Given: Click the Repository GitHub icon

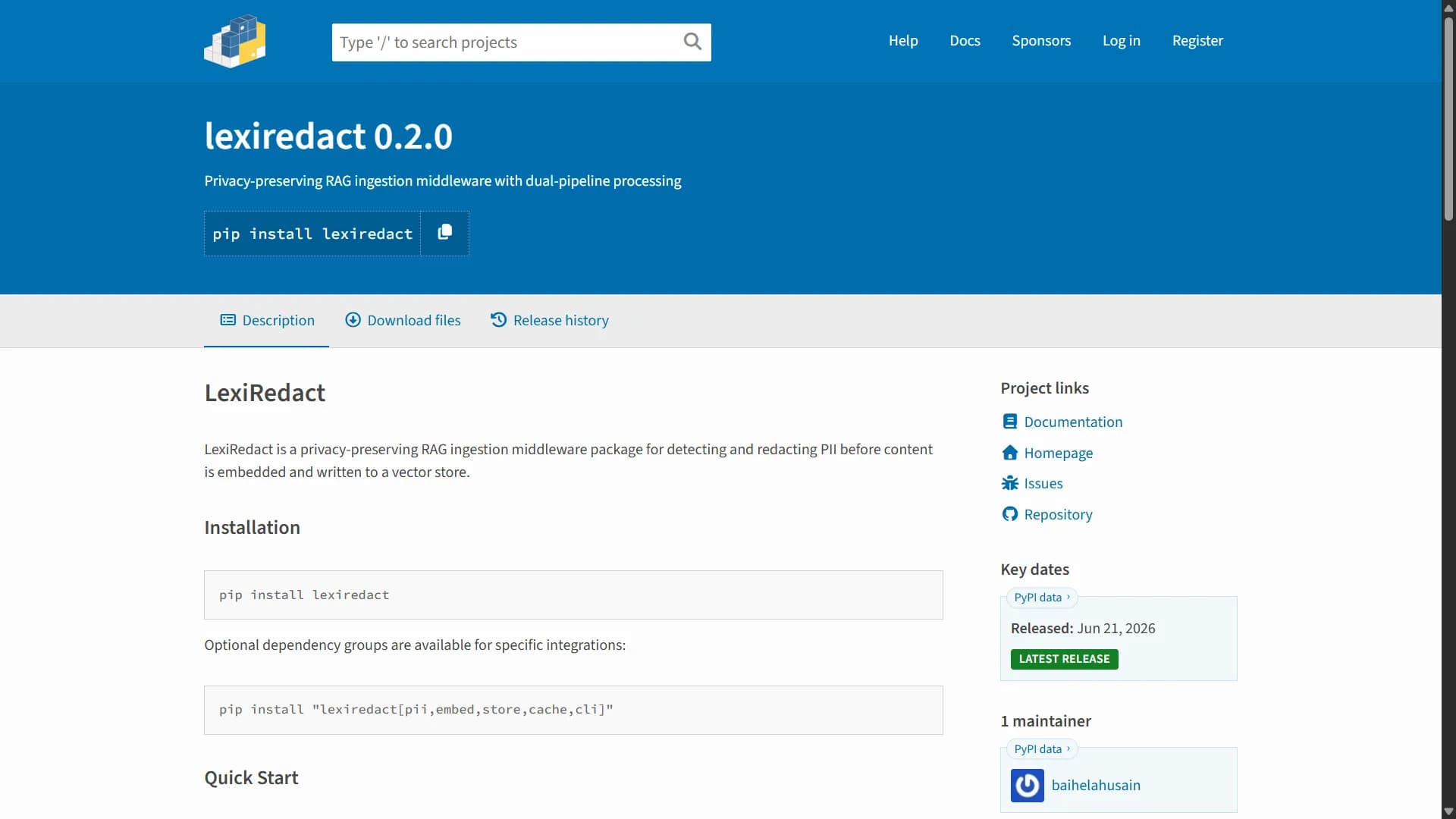Looking at the screenshot, I should pyautogui.click(x=1009, y=514).
